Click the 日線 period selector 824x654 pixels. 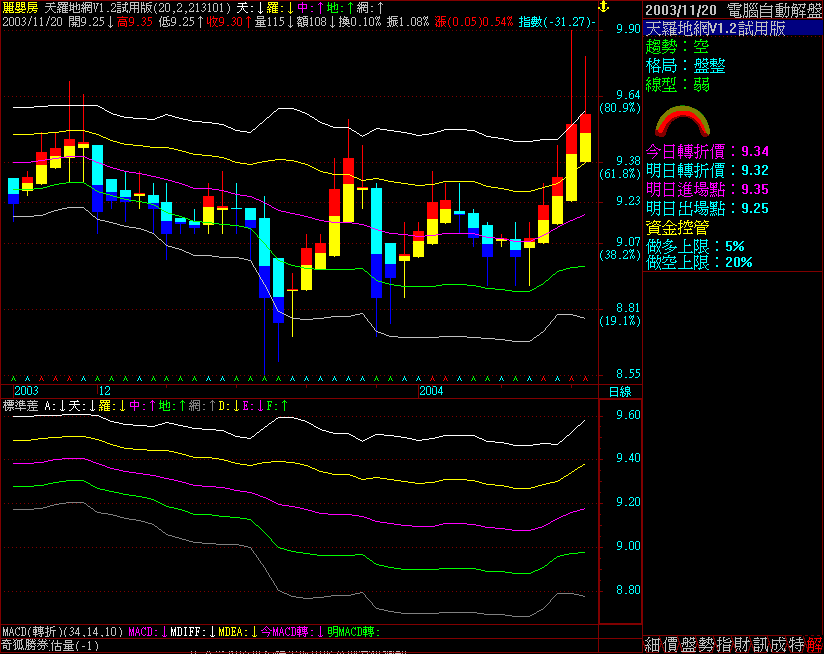[x=620, y=391]
